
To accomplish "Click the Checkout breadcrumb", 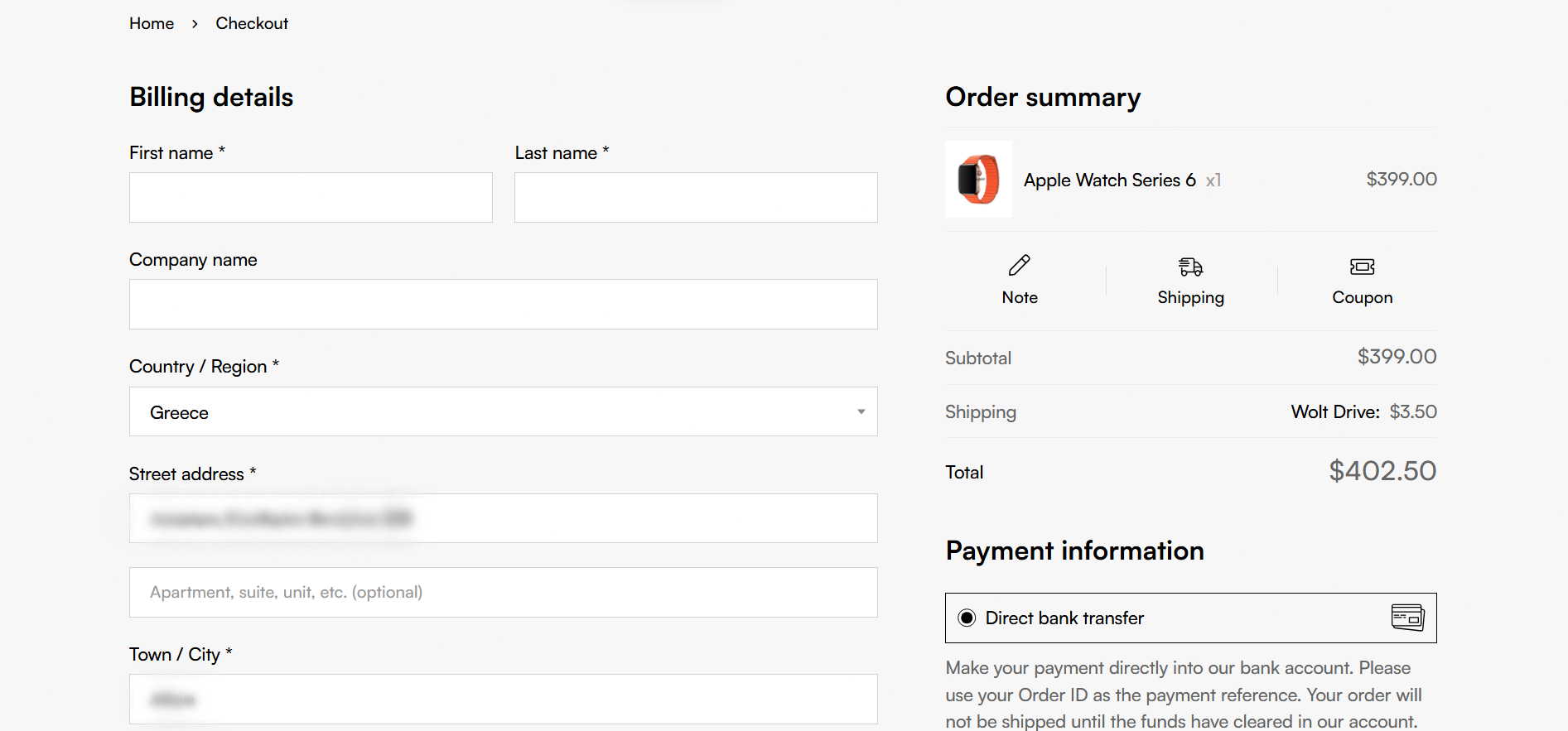I will 252,24.
